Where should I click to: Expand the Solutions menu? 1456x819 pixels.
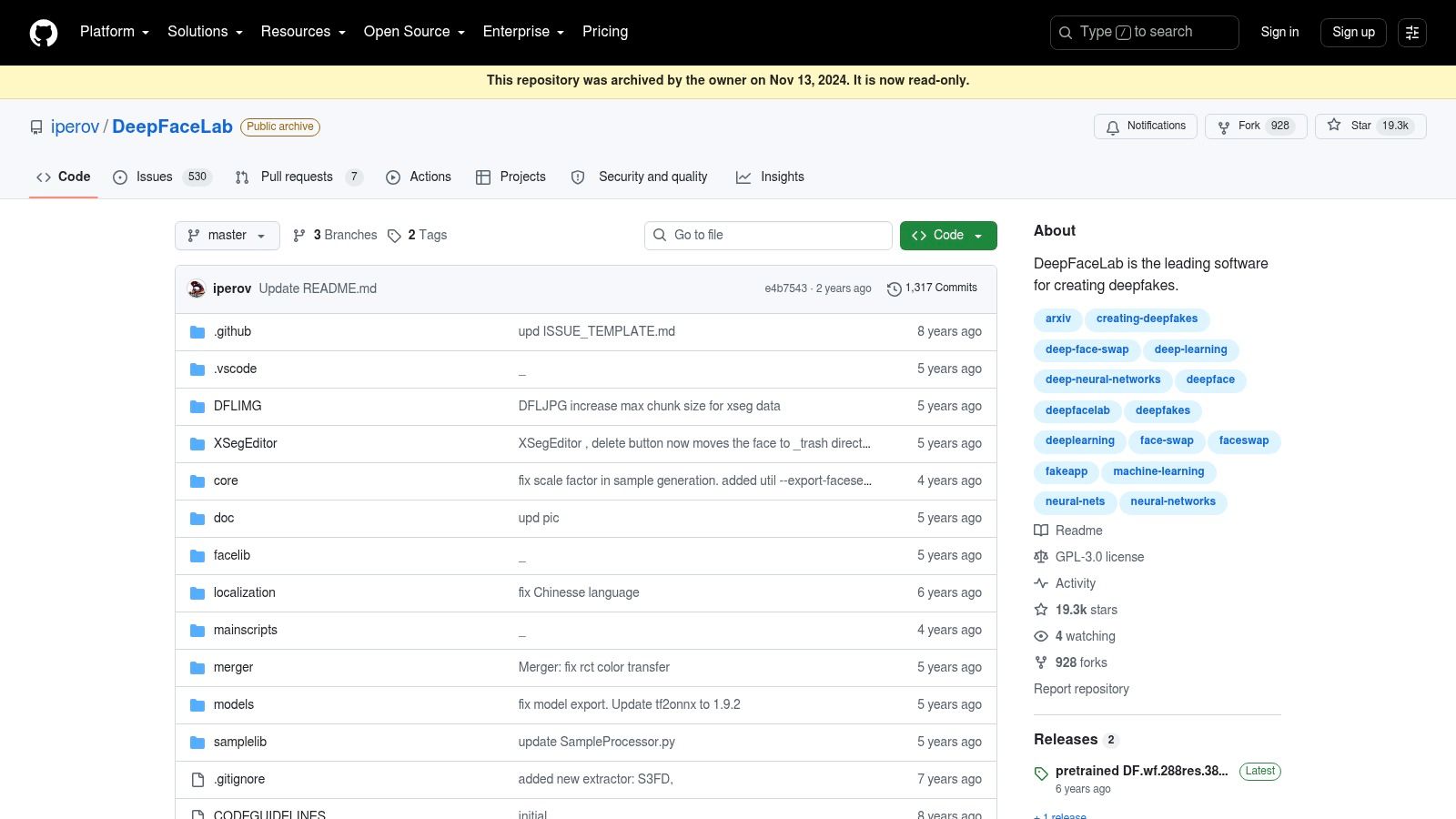205,32
